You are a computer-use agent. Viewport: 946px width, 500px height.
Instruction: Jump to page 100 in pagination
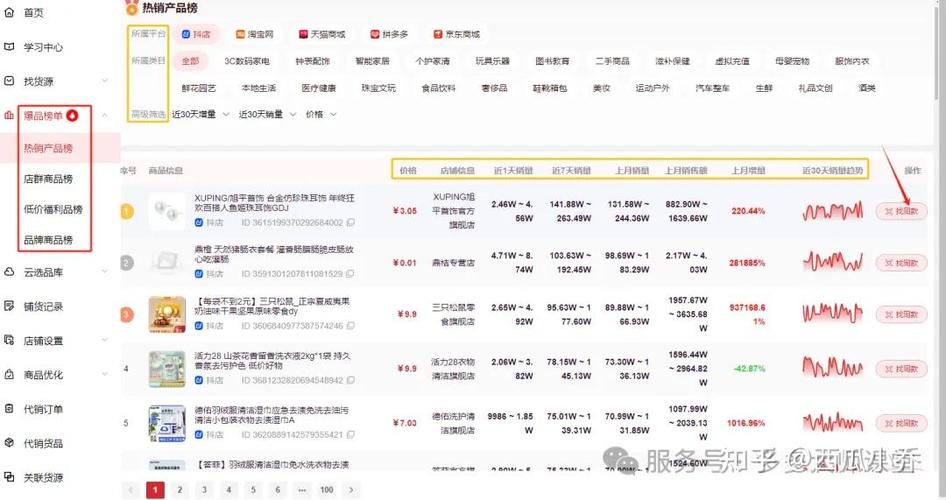pos(326,490)
